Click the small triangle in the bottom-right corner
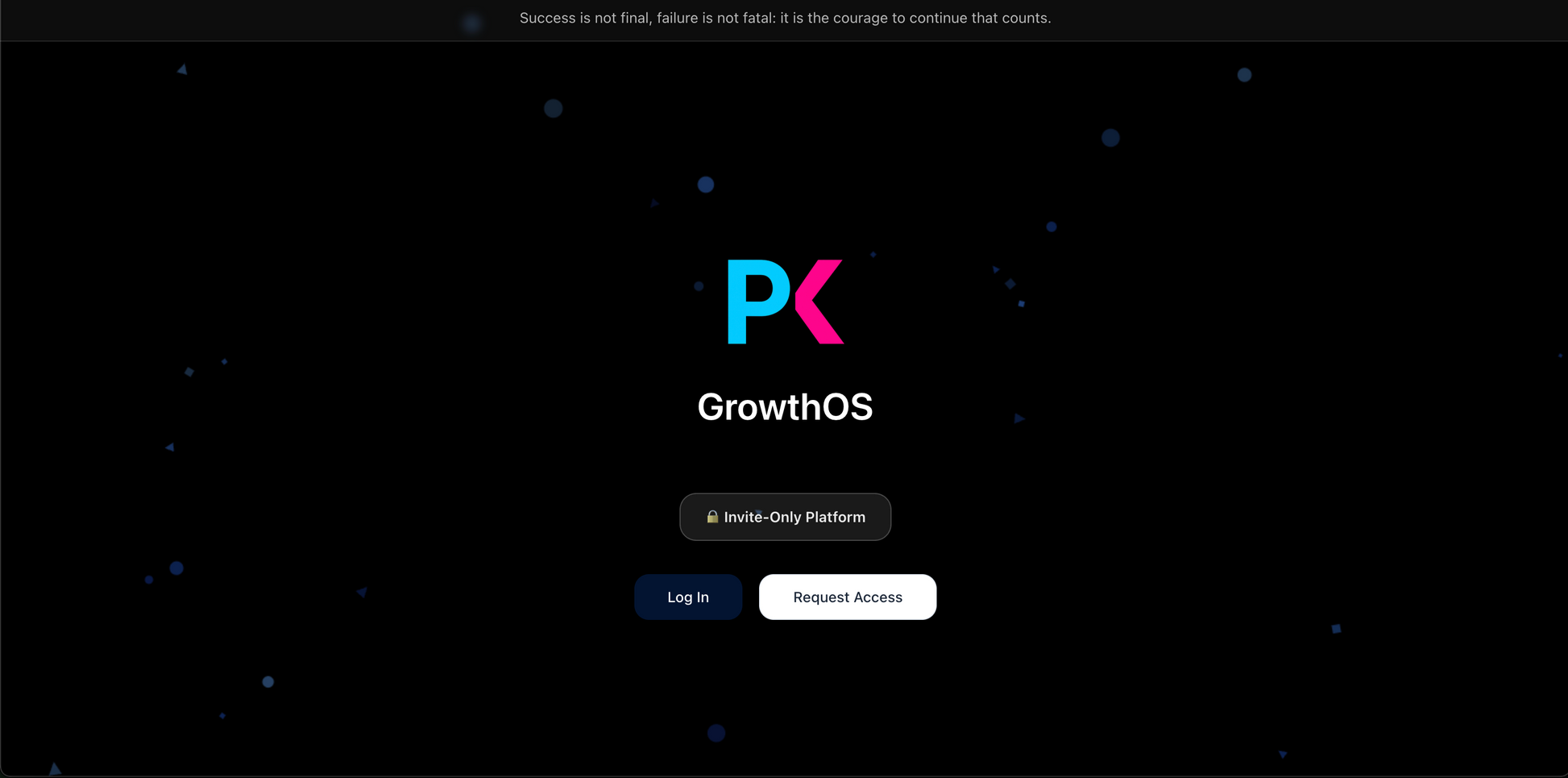Image resolution: width=1568 pixels, height=778 pixels. [1283, 755]
